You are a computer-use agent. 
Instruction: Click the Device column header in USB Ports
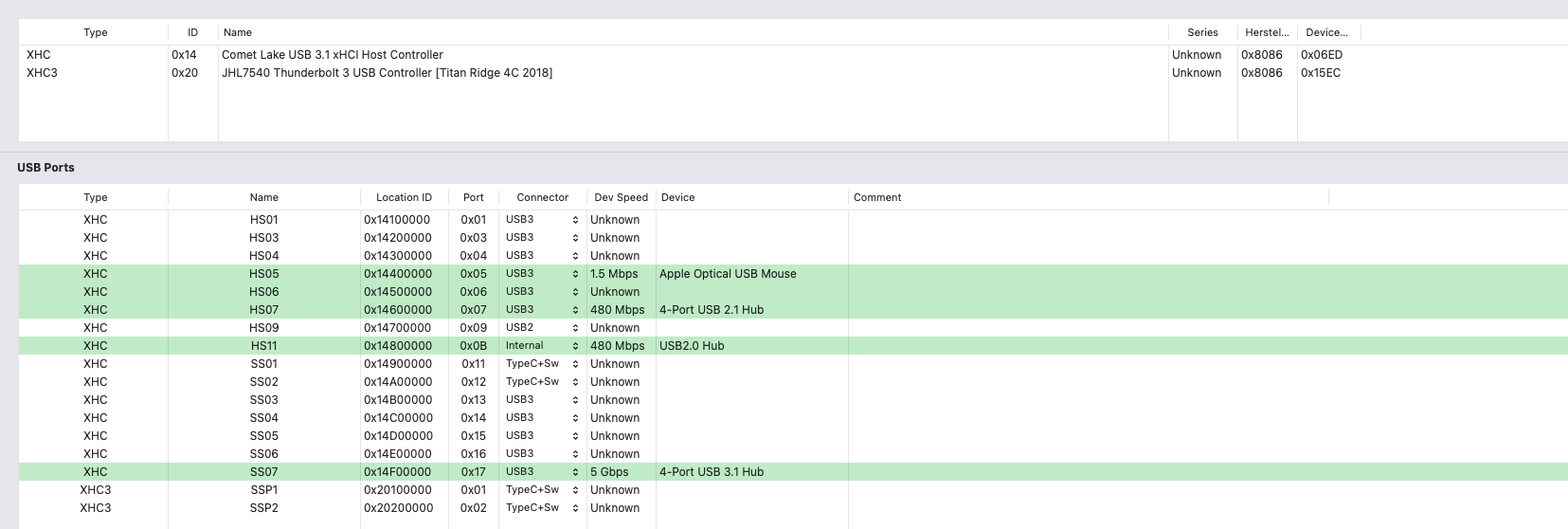(x=677, y=197)
